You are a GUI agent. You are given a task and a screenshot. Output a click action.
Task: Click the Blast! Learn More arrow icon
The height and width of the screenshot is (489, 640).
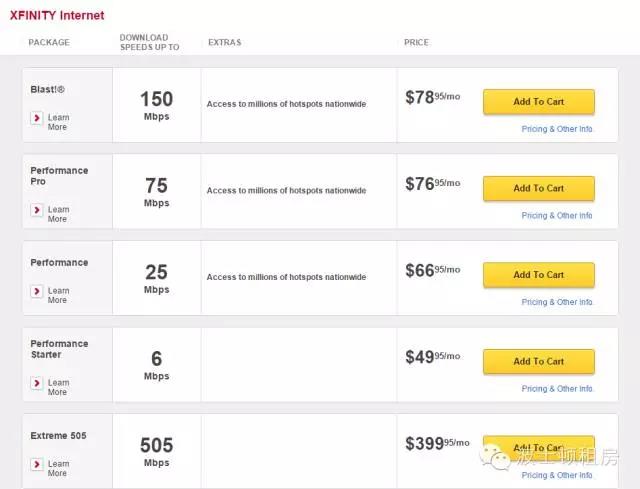point(37,118)
